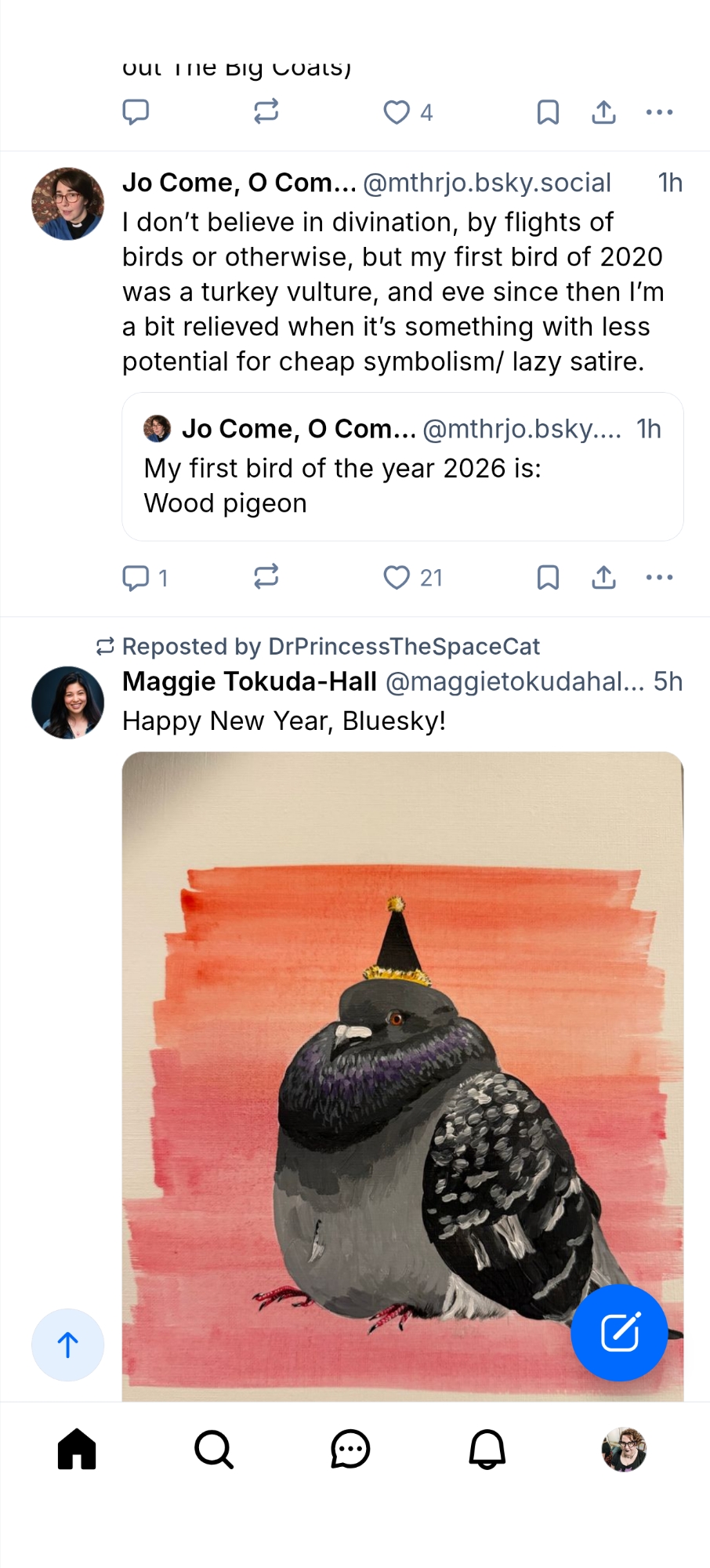Open the quoted Wood pigeon post
The width and height of the screenshot is (710, 1568).
point(402,486)
